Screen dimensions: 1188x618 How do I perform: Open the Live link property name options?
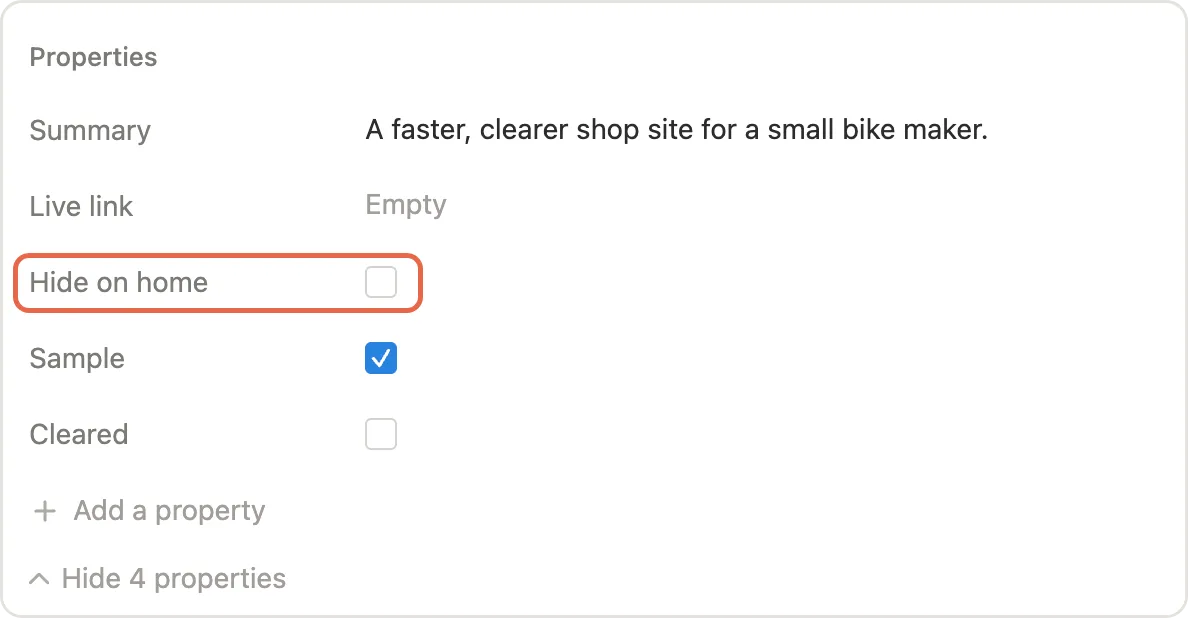[81, 206]
